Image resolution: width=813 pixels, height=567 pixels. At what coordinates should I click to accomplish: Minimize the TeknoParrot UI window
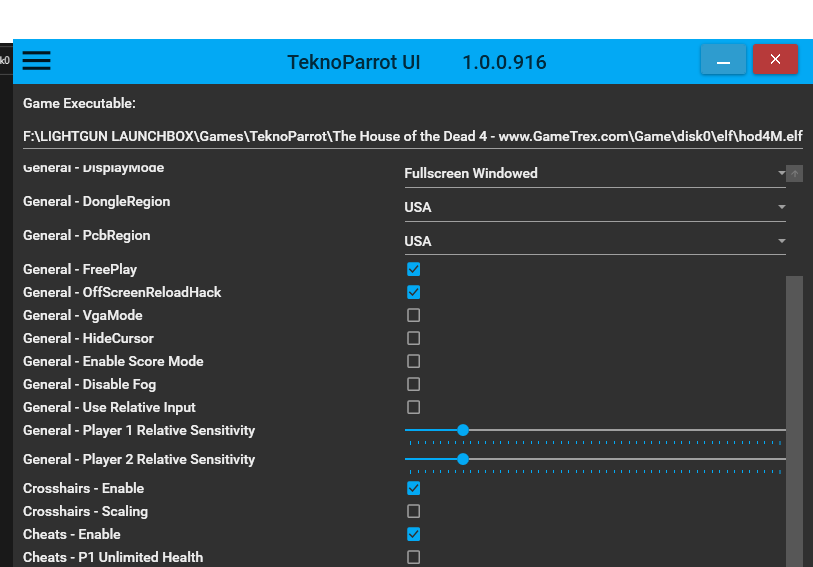click(x=723, y=61)
